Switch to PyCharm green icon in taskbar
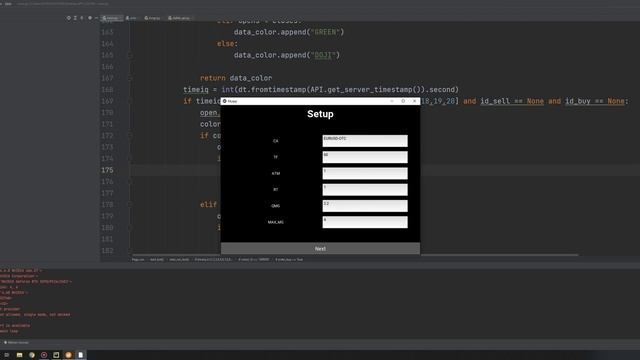This screenshot has width=640, height=360. (56, 355)
